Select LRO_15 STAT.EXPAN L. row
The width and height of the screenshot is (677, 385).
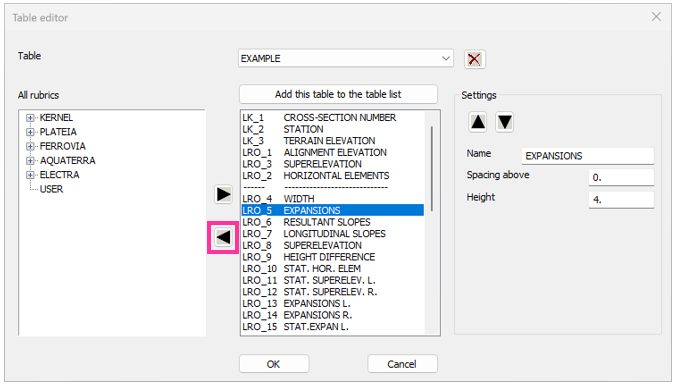click(332, 327)
